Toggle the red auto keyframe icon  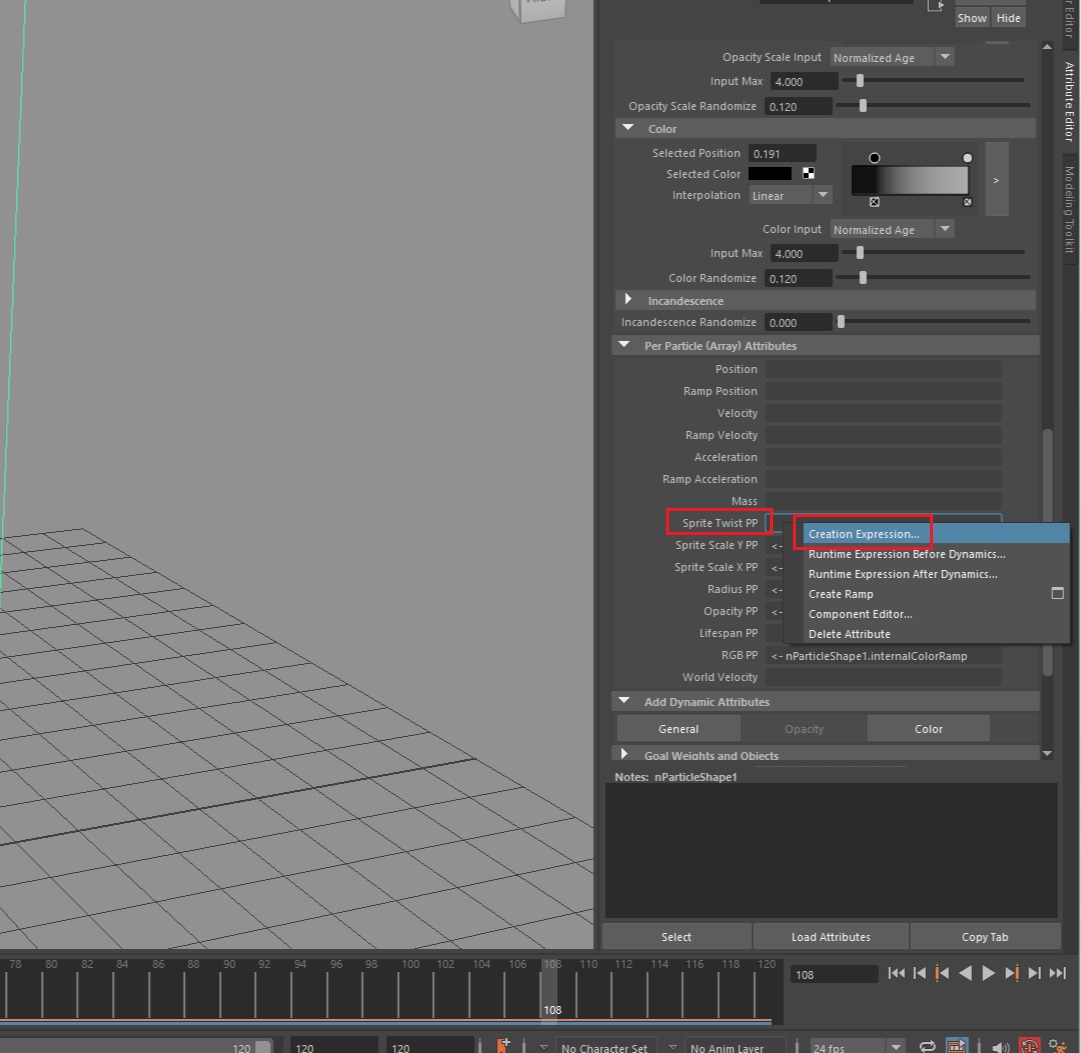[x=1029, y=1046]
